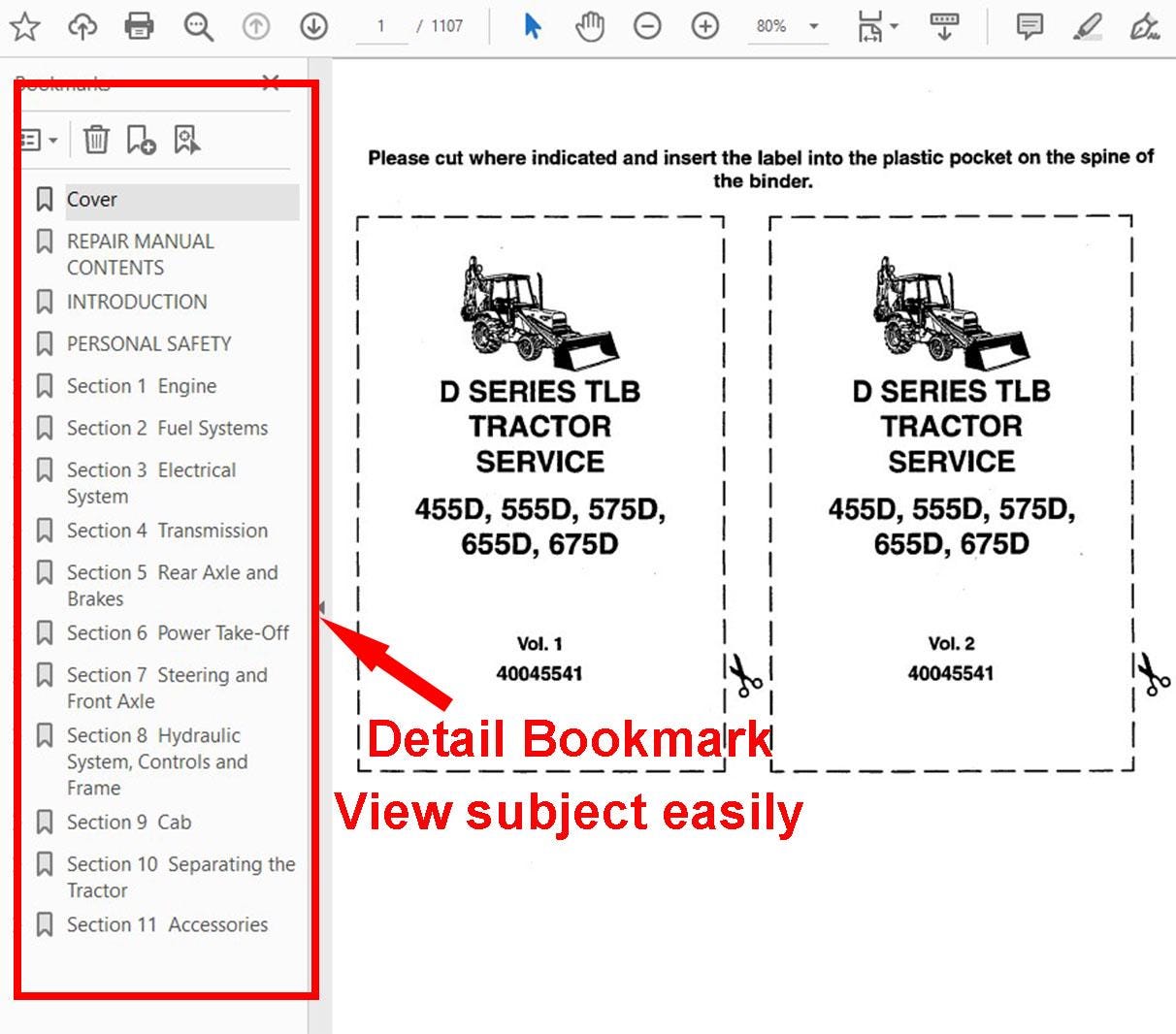Open the fit page options dropdown
1176x1034 pixels.
(x=877, y=26)
